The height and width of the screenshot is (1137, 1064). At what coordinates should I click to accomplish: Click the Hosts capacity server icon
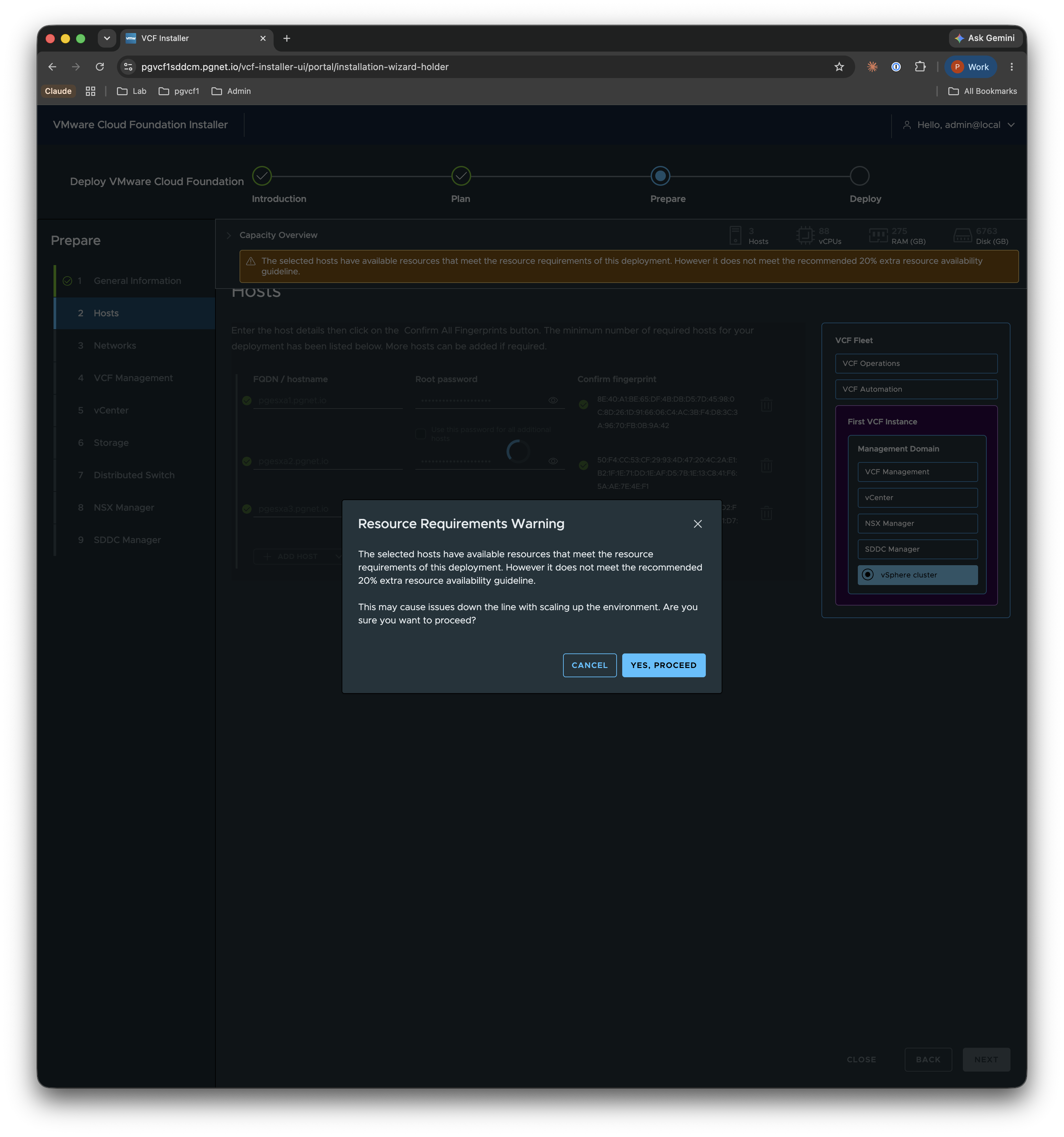tap(735, 235)
